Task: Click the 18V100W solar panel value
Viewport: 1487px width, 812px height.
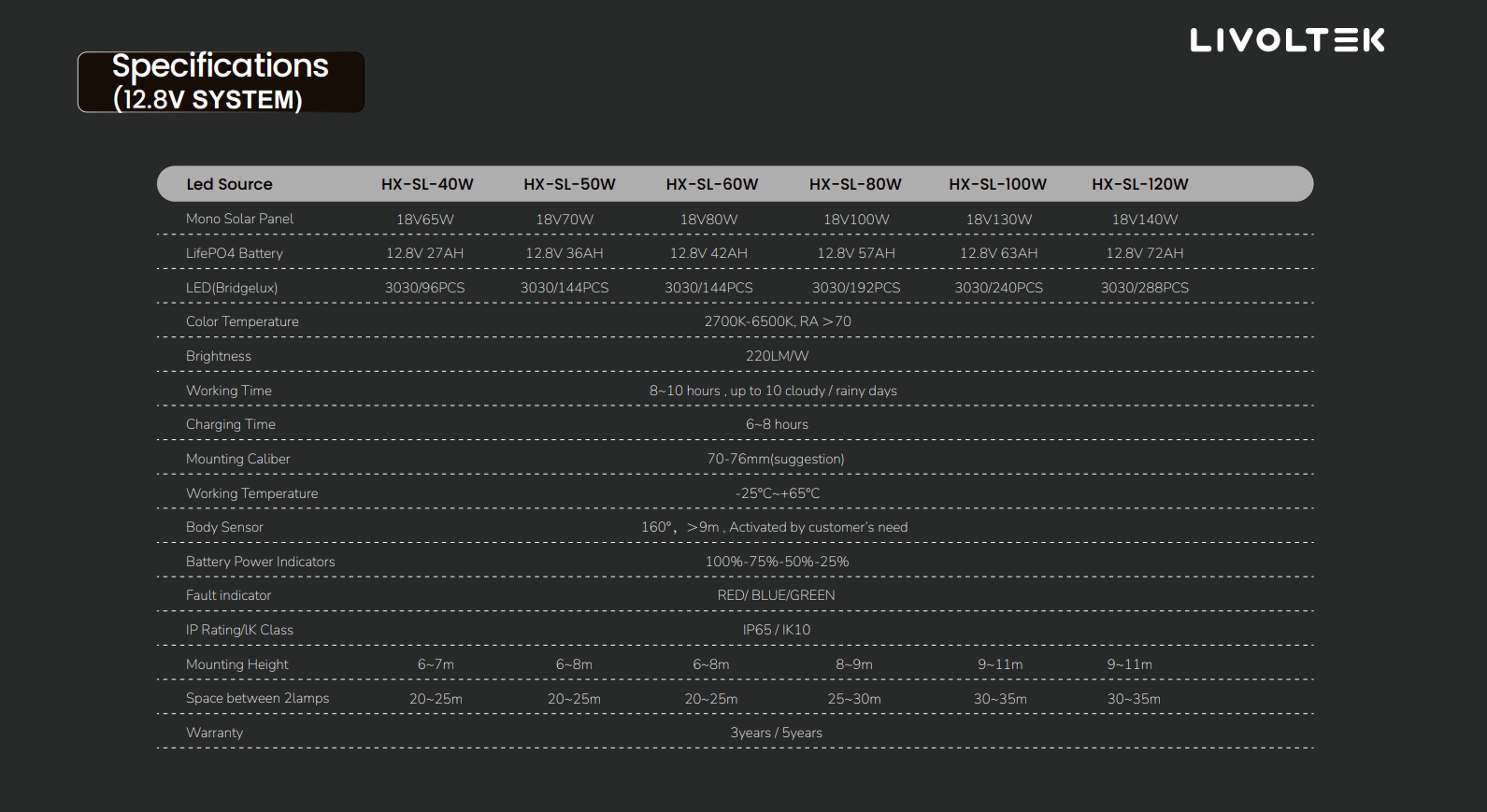Action: [856, 220]
